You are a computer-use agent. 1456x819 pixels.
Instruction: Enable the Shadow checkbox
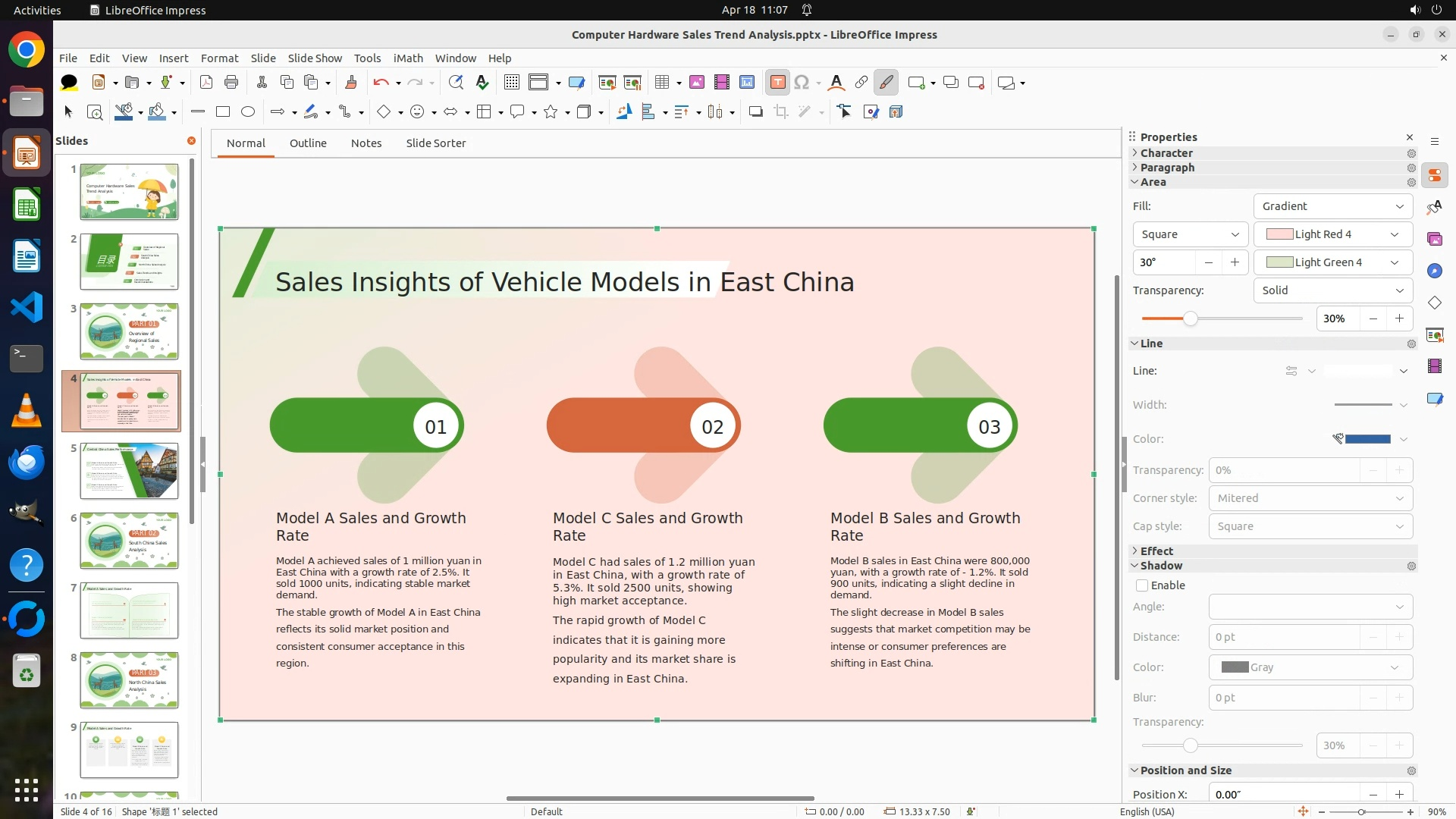tap(1142, 585)
